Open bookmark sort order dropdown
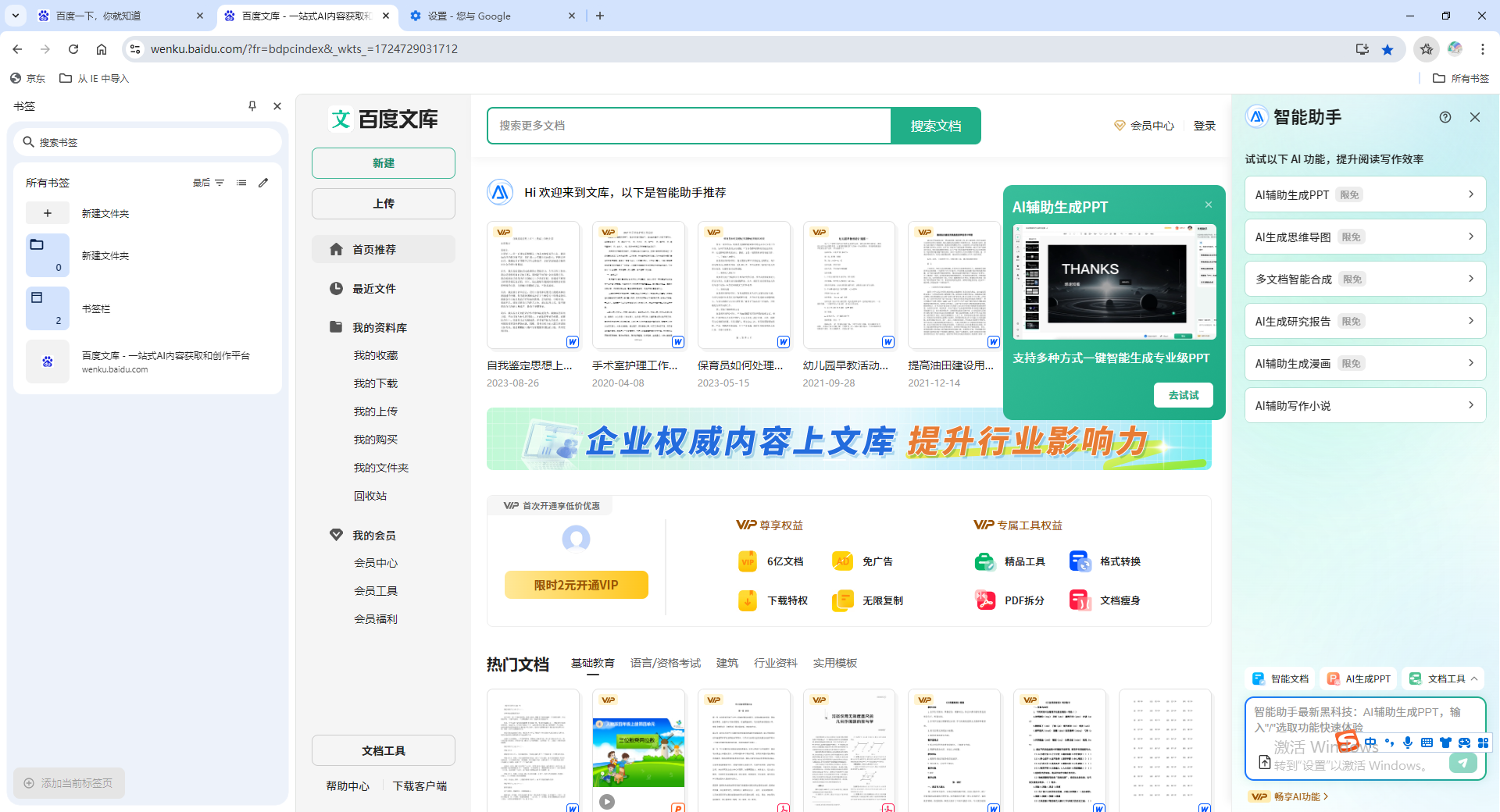This screenshot has width=1500, height=812. tap(209, 183)
